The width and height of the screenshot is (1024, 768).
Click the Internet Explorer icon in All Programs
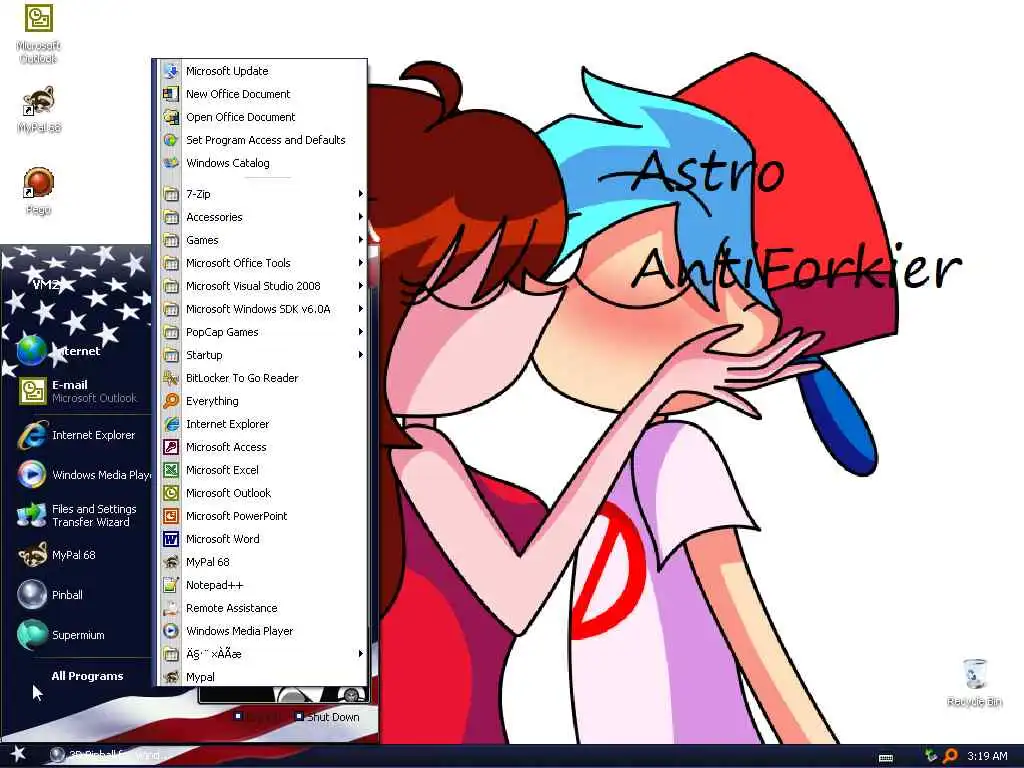pyautogui.click(x=171, y=424)
